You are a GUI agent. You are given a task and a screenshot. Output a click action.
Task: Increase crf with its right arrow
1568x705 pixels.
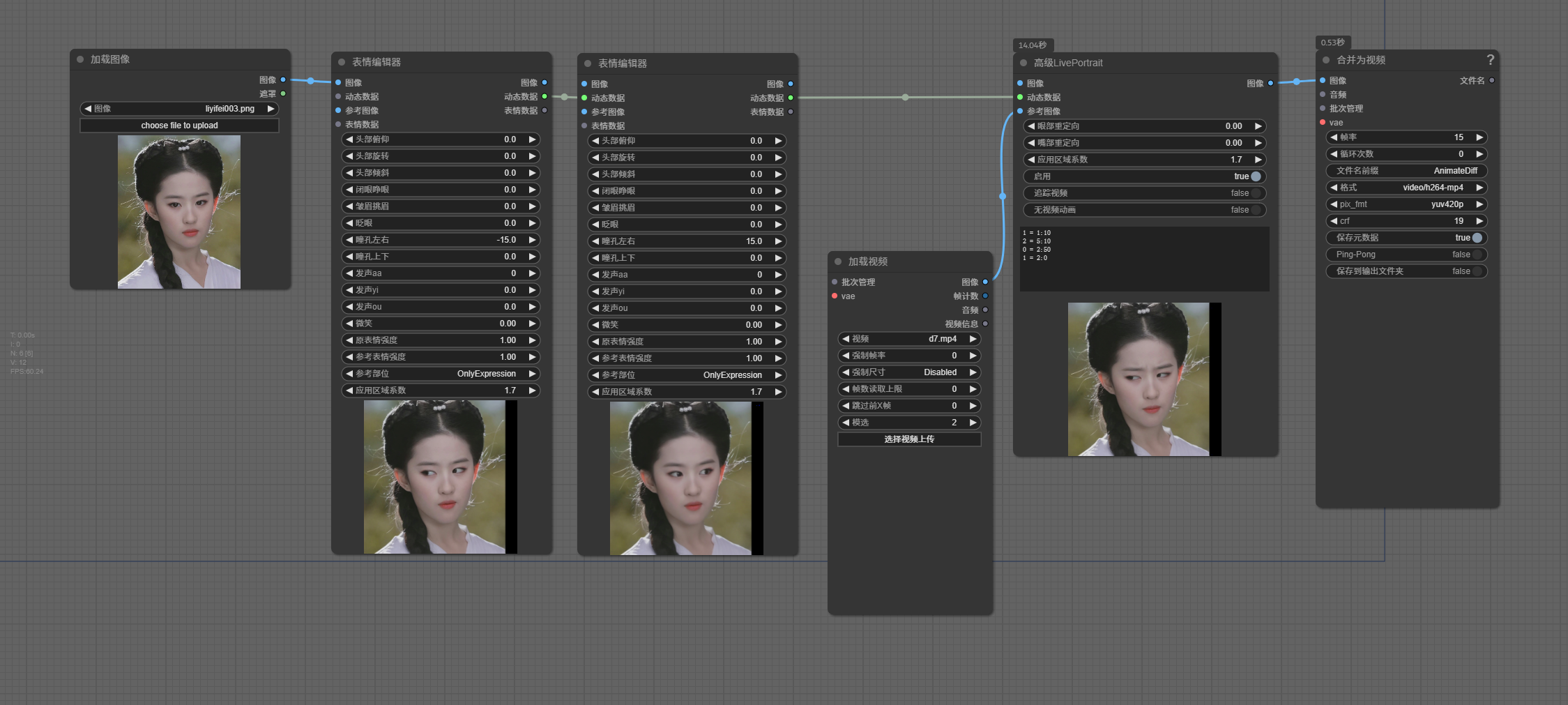[1479, 221]
